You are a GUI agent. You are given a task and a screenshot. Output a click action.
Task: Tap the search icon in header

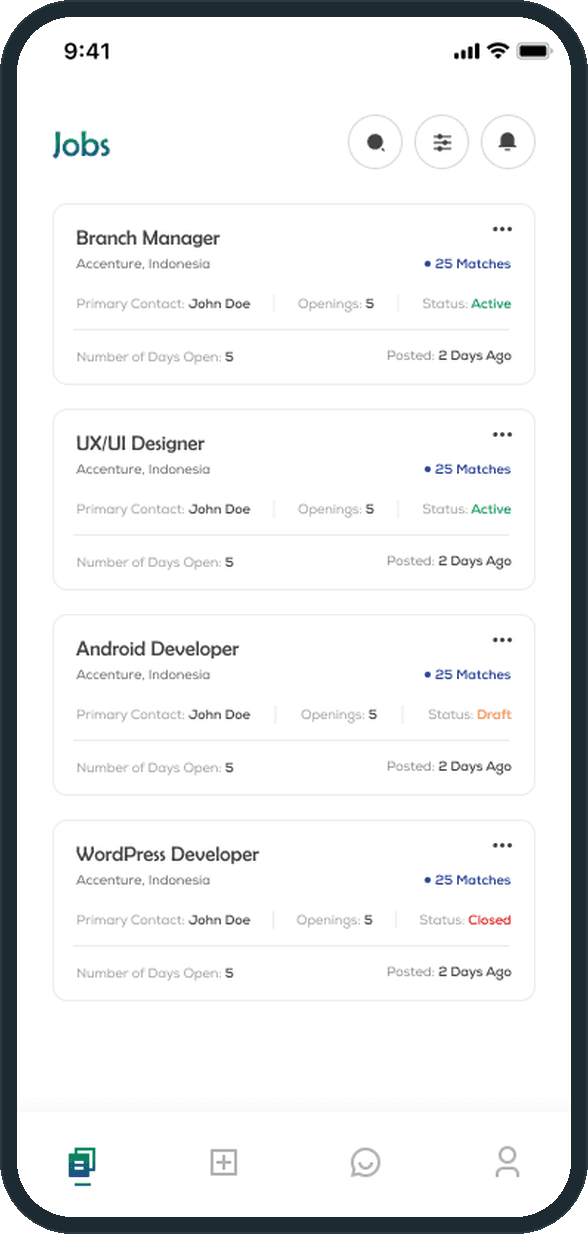(x=375, y=143)
